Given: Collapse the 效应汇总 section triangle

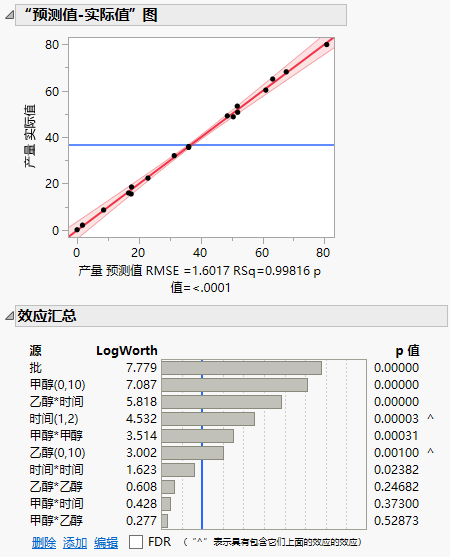Looking at the screenshot, I should (x=10, y=315).
